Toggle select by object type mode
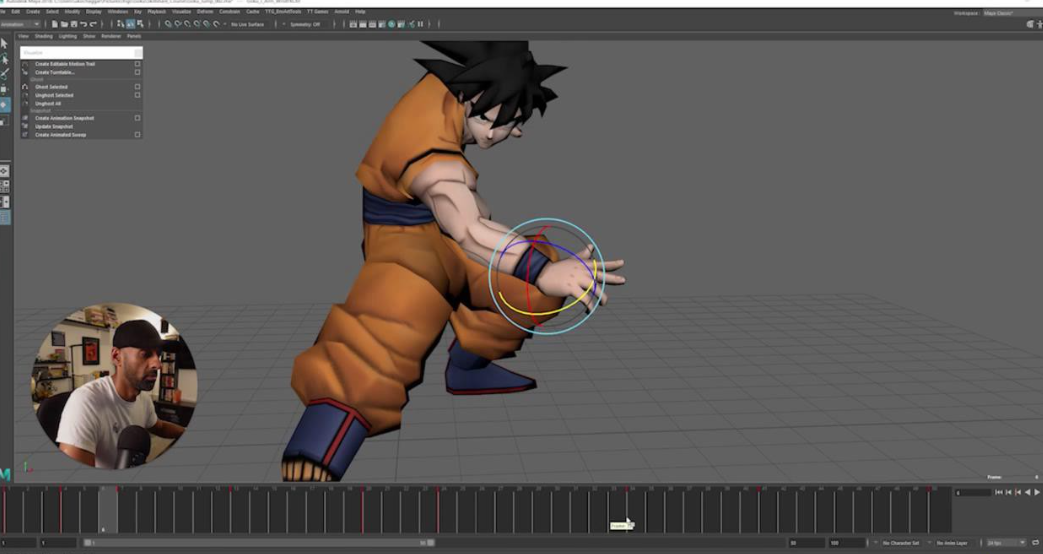1043x554 pixels. coord(130,24)
